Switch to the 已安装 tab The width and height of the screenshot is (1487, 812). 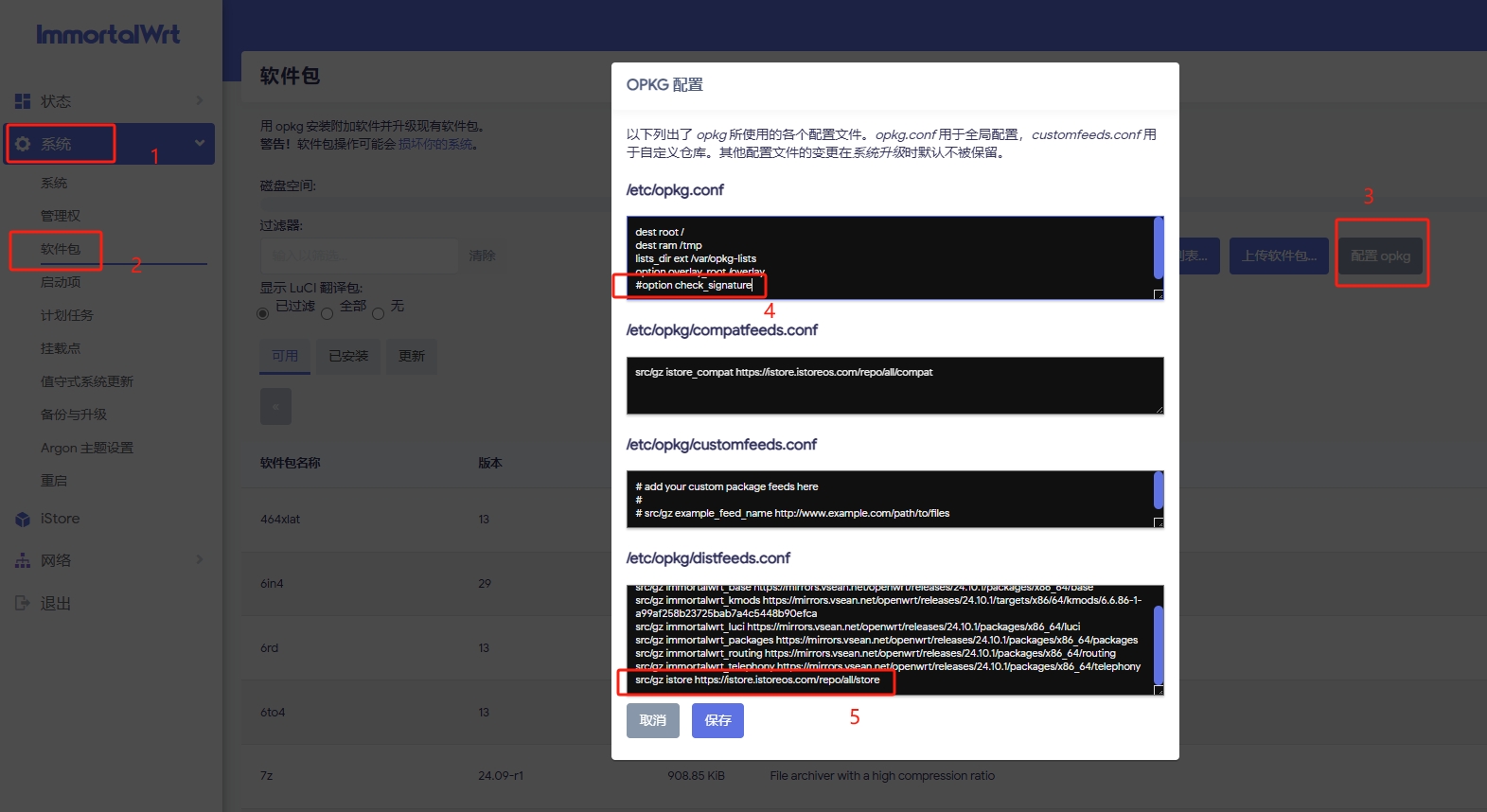[348, 356]
